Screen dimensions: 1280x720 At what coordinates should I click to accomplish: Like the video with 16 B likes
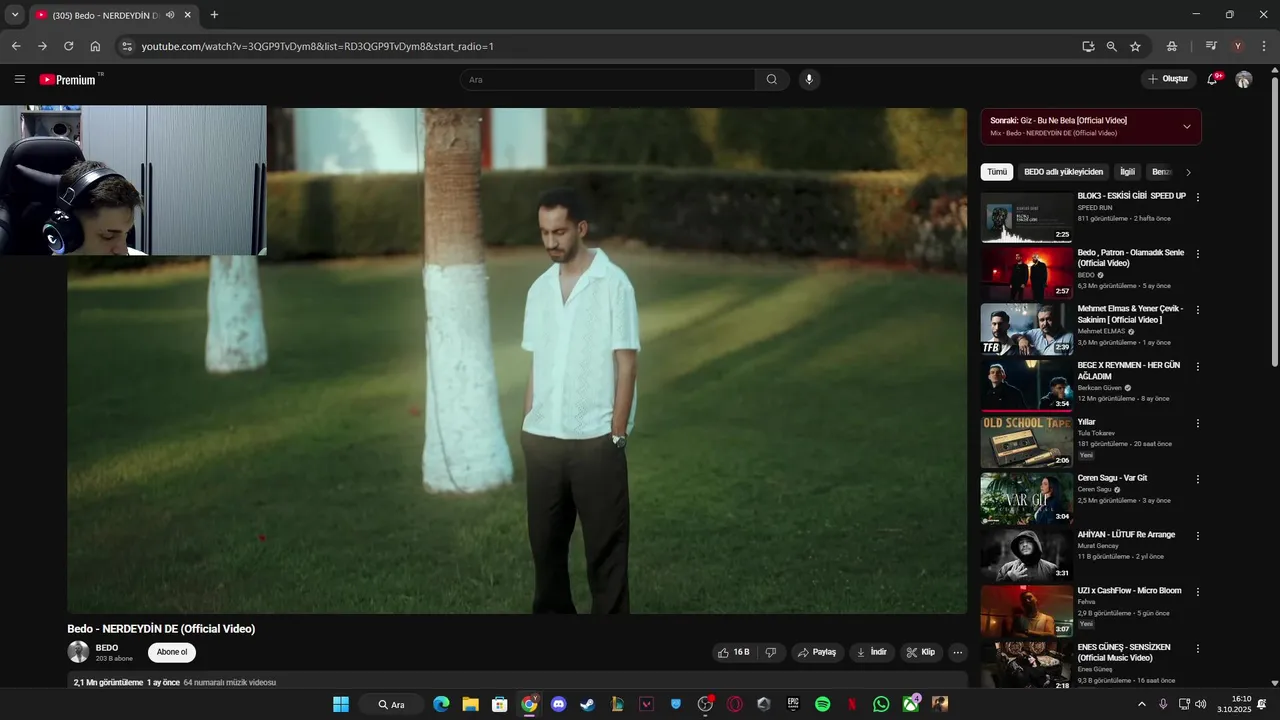(x=733, y=652)
